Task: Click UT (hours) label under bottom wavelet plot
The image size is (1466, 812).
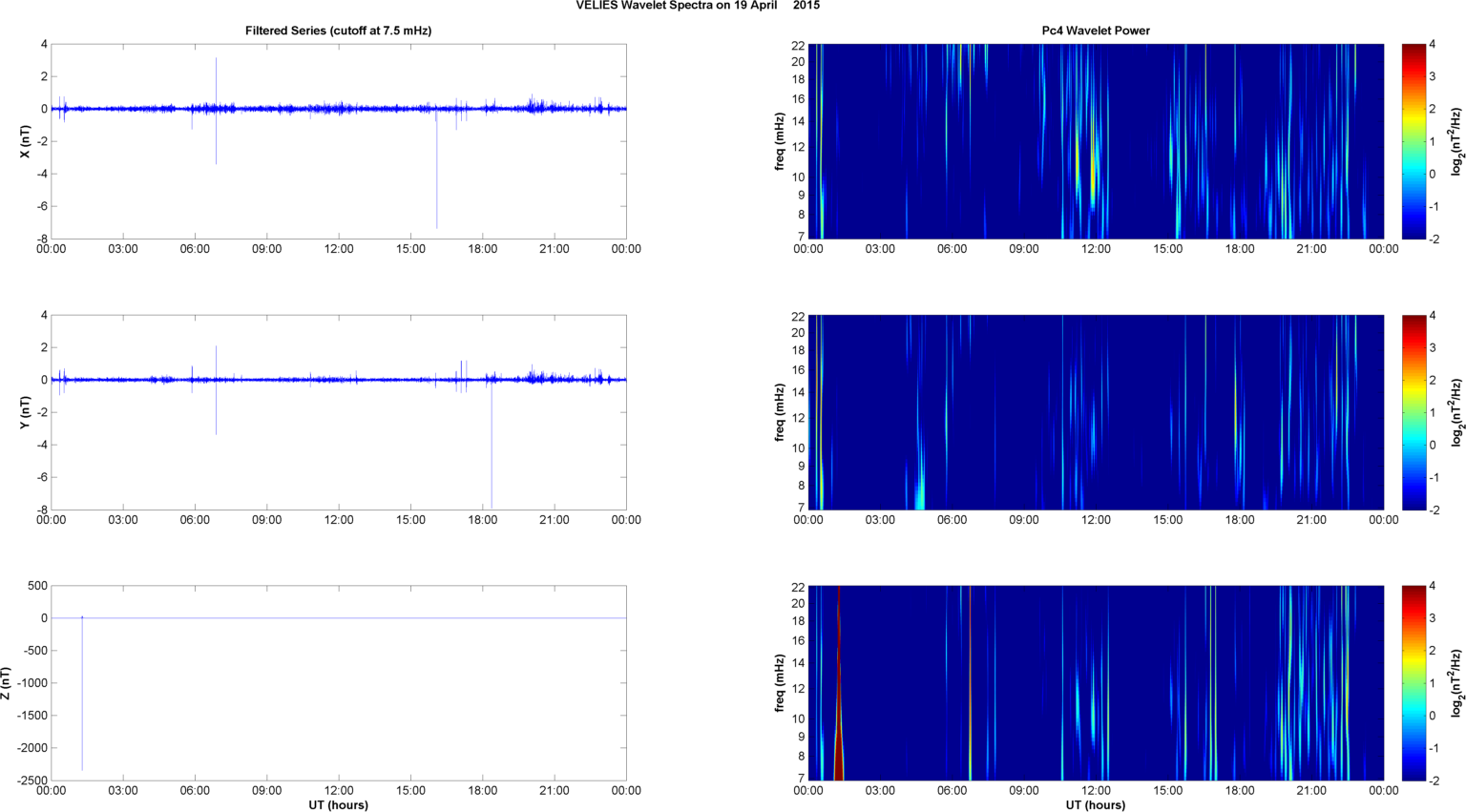Action: pyautogui.click(x=1095, y=805)
